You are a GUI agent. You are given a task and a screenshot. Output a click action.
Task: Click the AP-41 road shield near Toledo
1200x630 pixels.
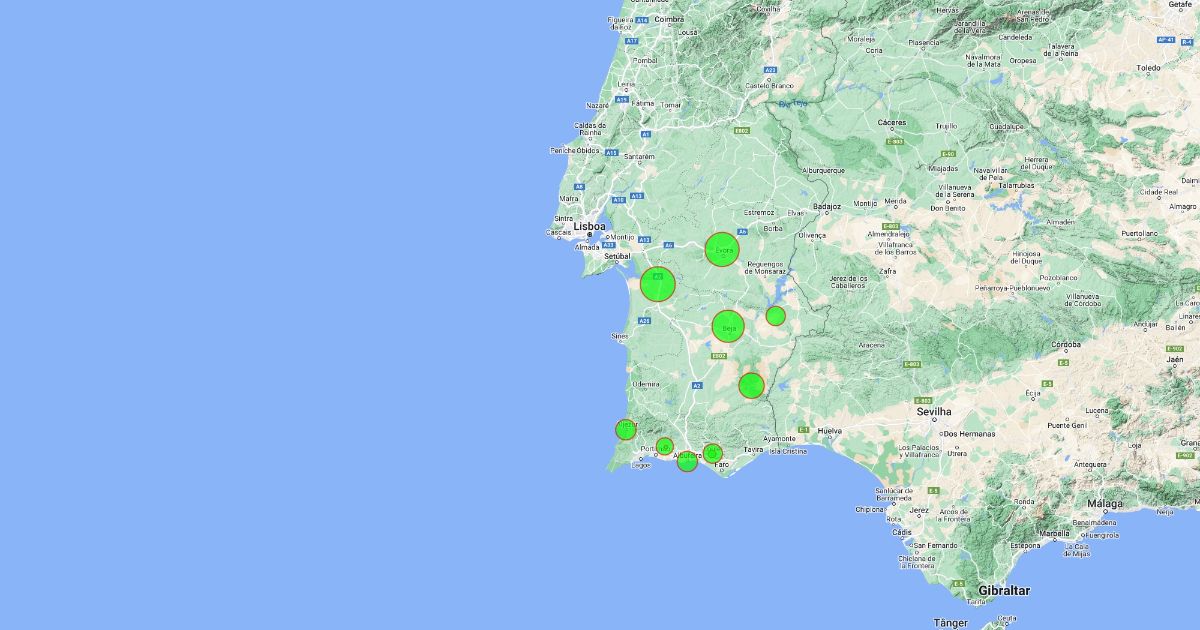point(1165,40)
